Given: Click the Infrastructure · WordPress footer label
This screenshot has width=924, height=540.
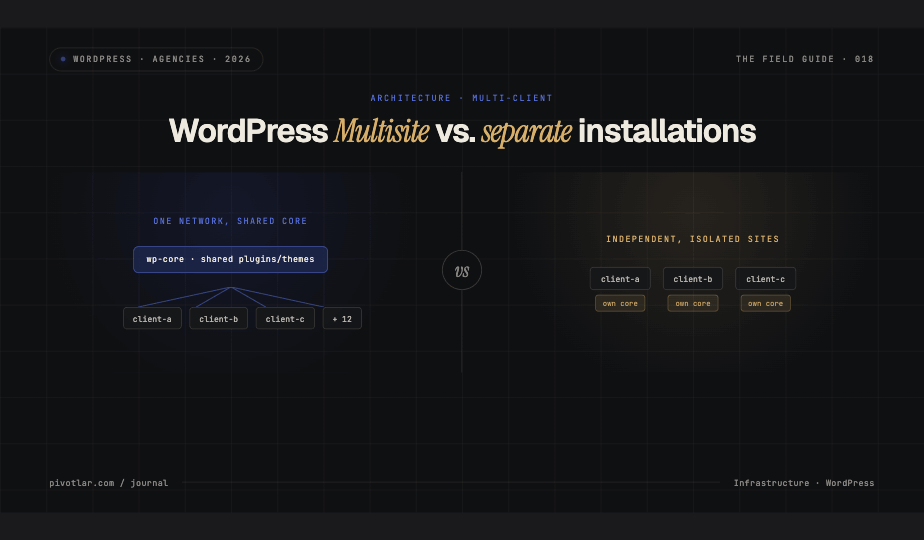Looking at the screenshot, I should tap(804, 483).
